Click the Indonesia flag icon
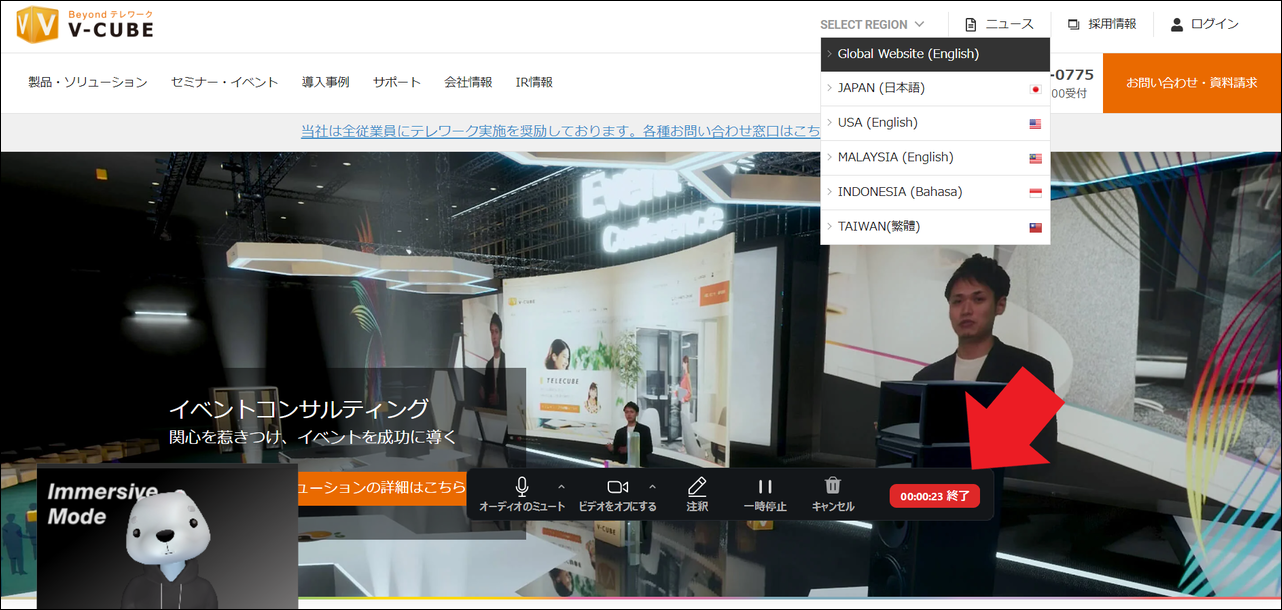The width and height of the screenshot is (1282, 610). 1035,193
